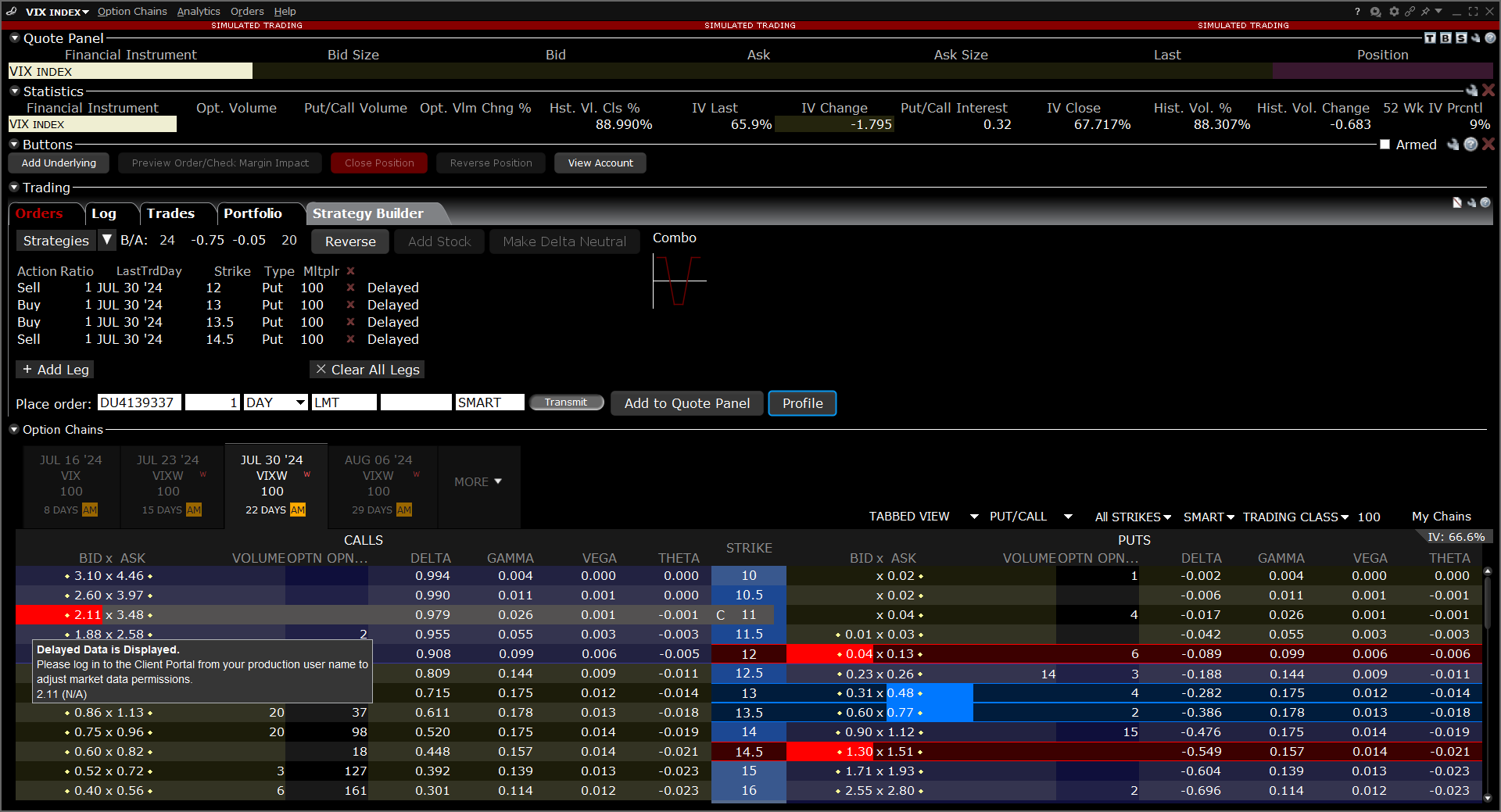Close the Buttons panel with red X
The image size is (1501, 812).
pyautogui.click(x=1488, y=145)
